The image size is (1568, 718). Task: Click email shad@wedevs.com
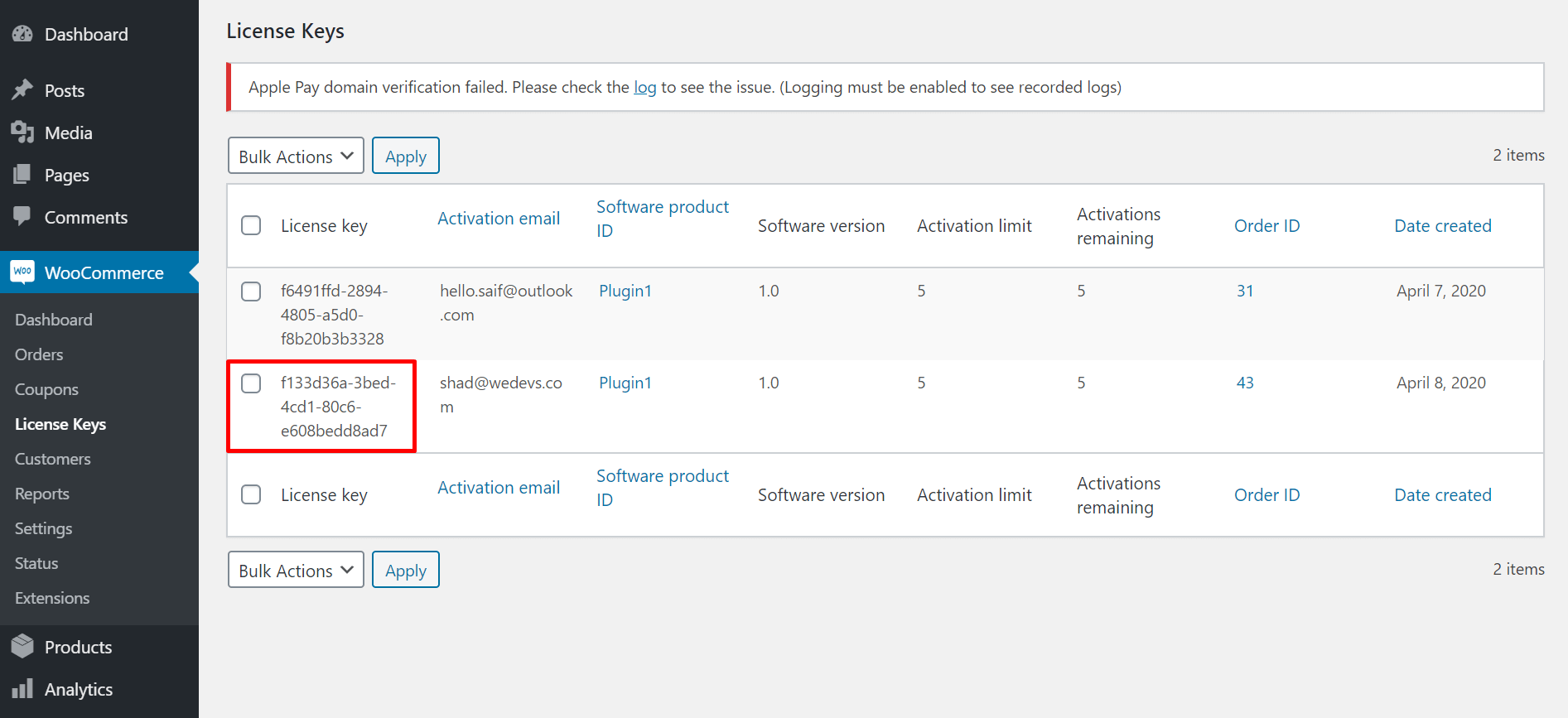click(x=501, y=394)
